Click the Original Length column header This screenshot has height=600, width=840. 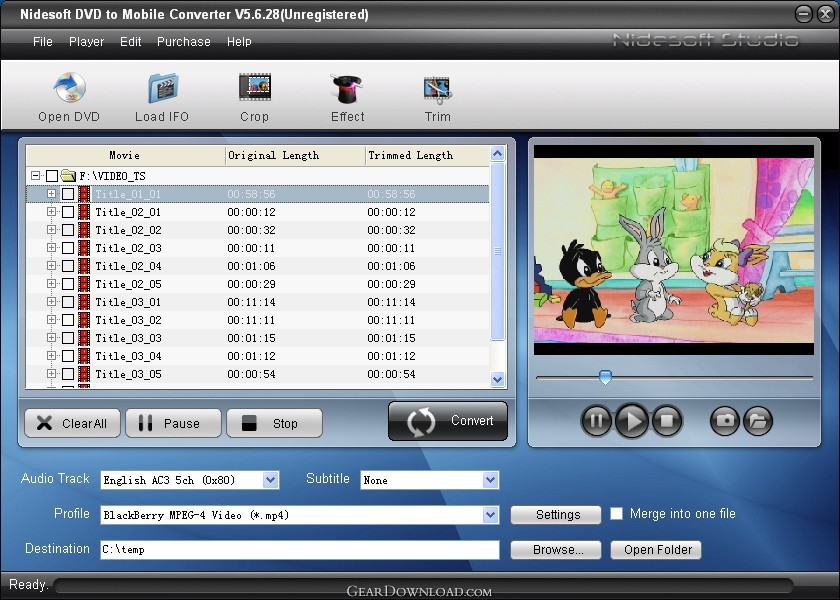tap(295, 155)
